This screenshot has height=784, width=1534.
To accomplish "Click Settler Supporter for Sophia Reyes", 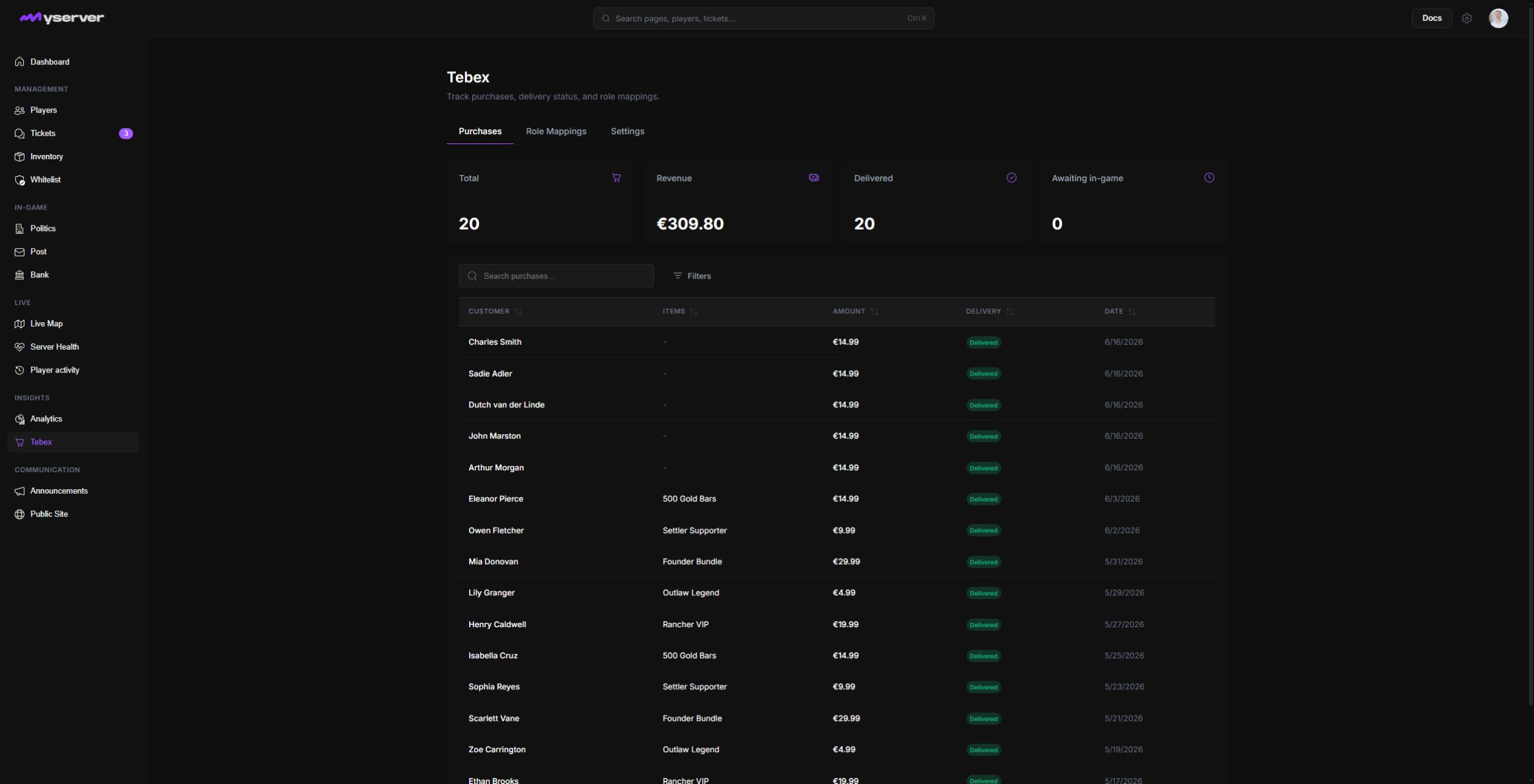I will pos(695,687).
